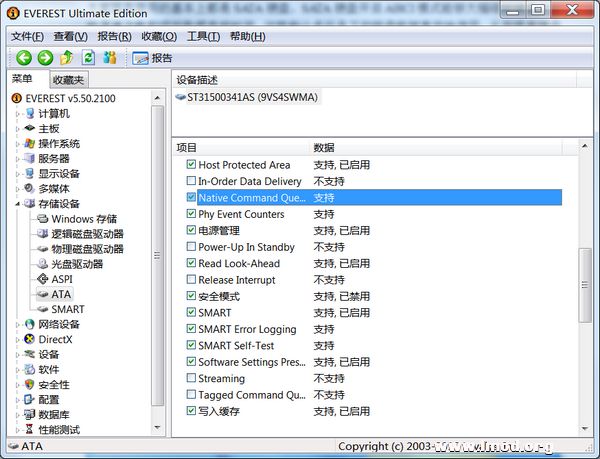The height and width of the screenshot is (459, 600).
Task: Open the 光盘驱动器 optical drive icon
Action: pyautogui.click(x=42, y=264)
